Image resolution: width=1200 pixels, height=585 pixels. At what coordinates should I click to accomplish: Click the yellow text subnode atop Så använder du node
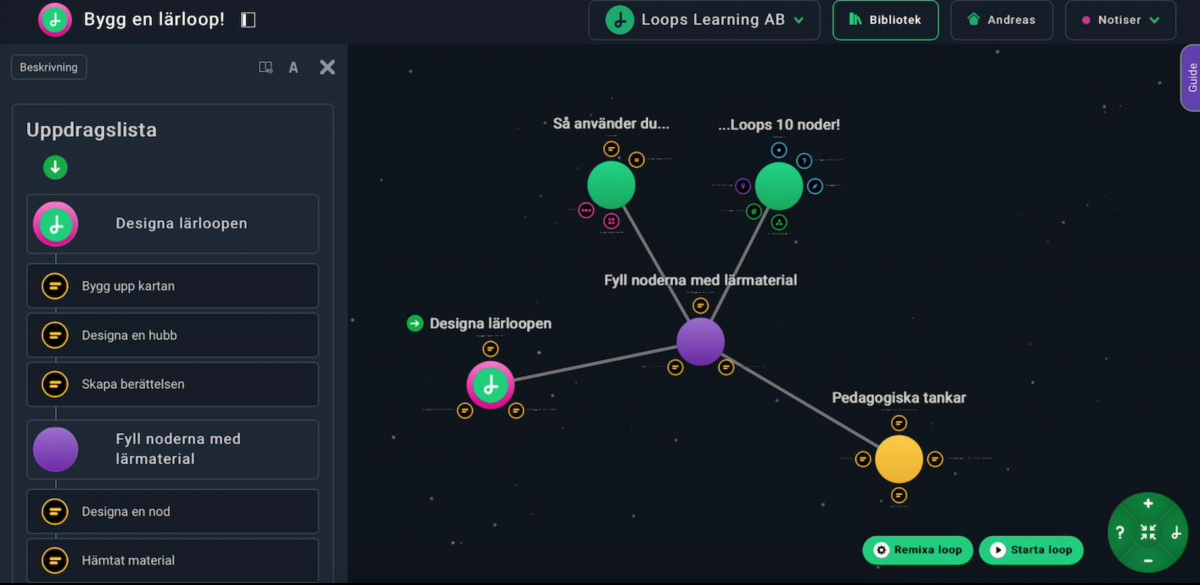(x=611, y=149)
